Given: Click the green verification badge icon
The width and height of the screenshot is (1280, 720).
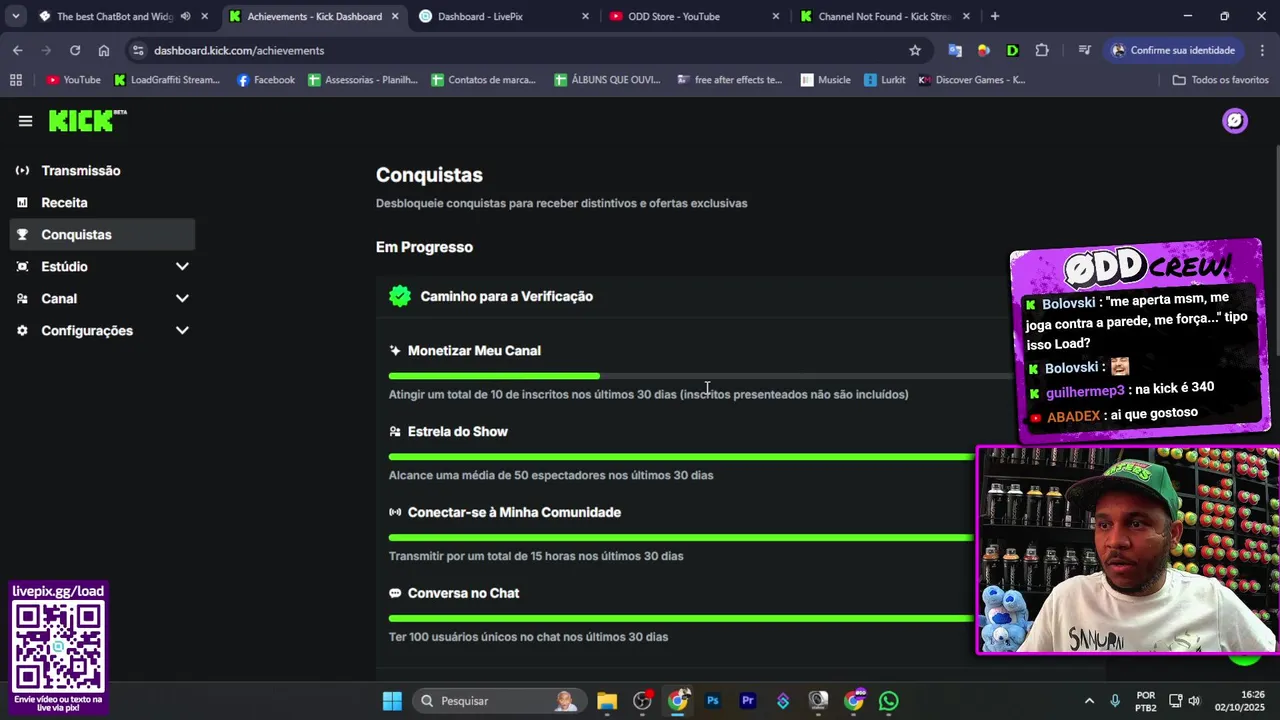Looking at the screenshot, I should click(x=400, y=296).
